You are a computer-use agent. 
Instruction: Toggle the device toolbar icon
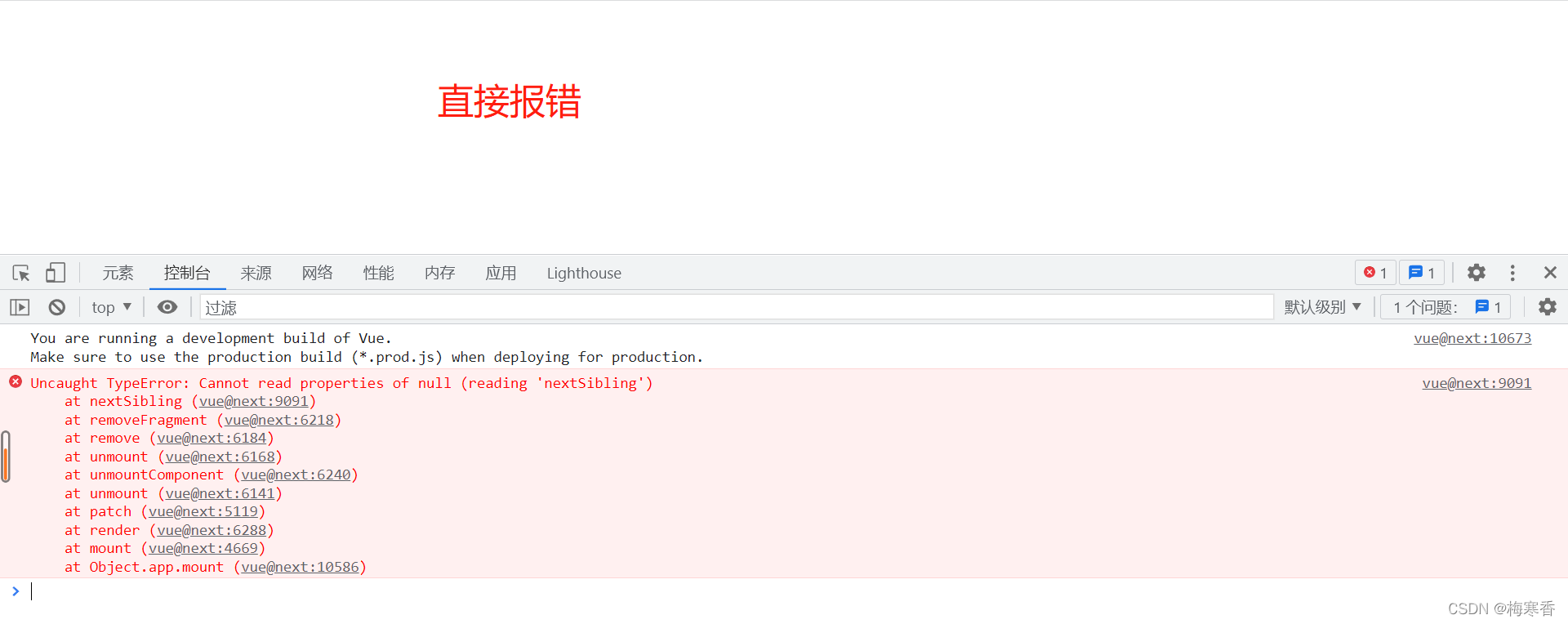click(x=55, y=273)
